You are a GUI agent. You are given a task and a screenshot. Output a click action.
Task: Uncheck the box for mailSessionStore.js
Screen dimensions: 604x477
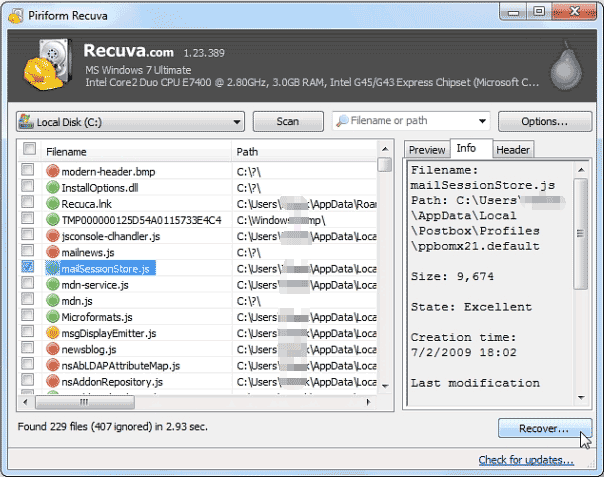27,267
